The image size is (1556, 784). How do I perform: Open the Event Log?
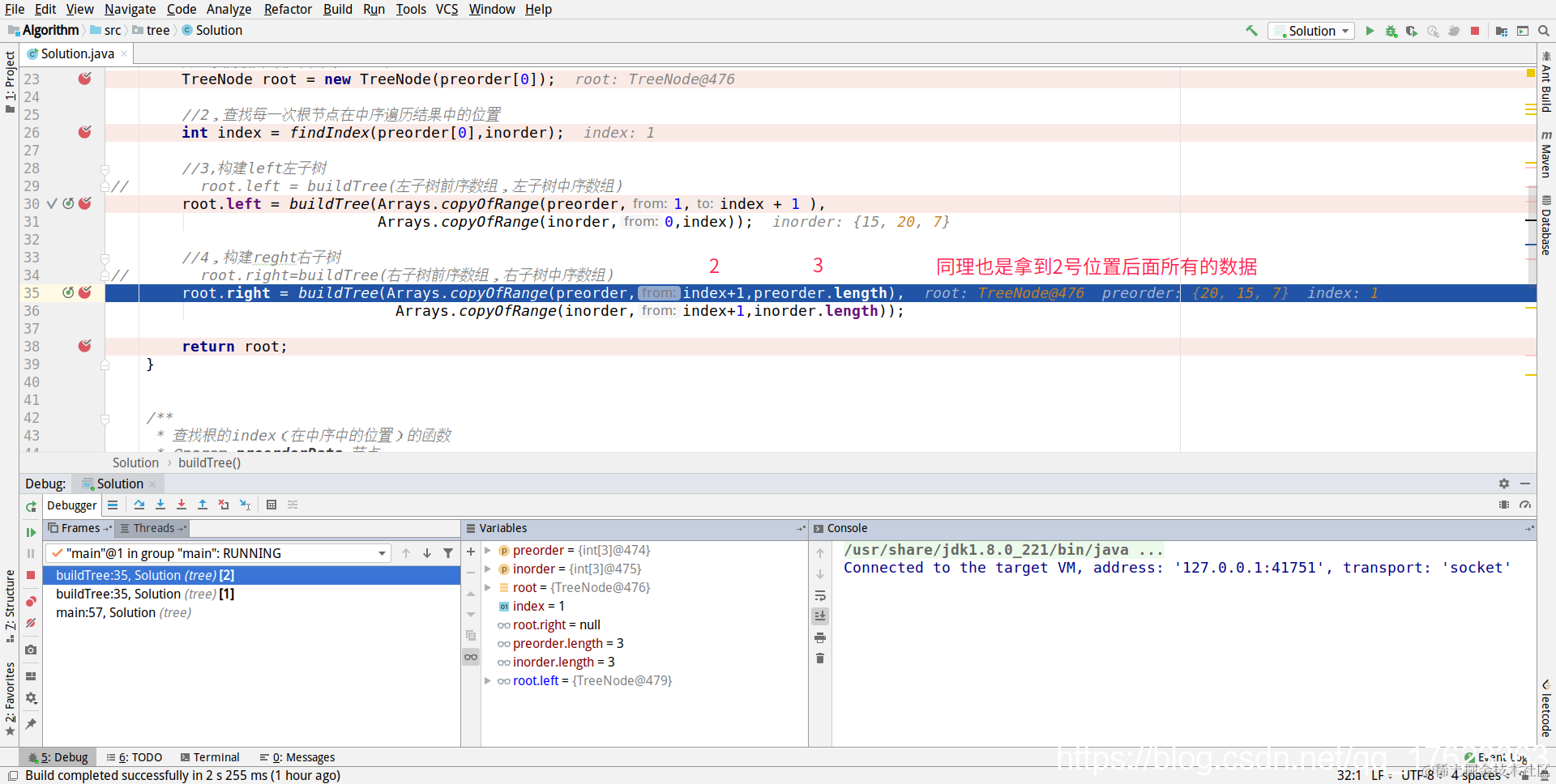[x=1496, y=758]
